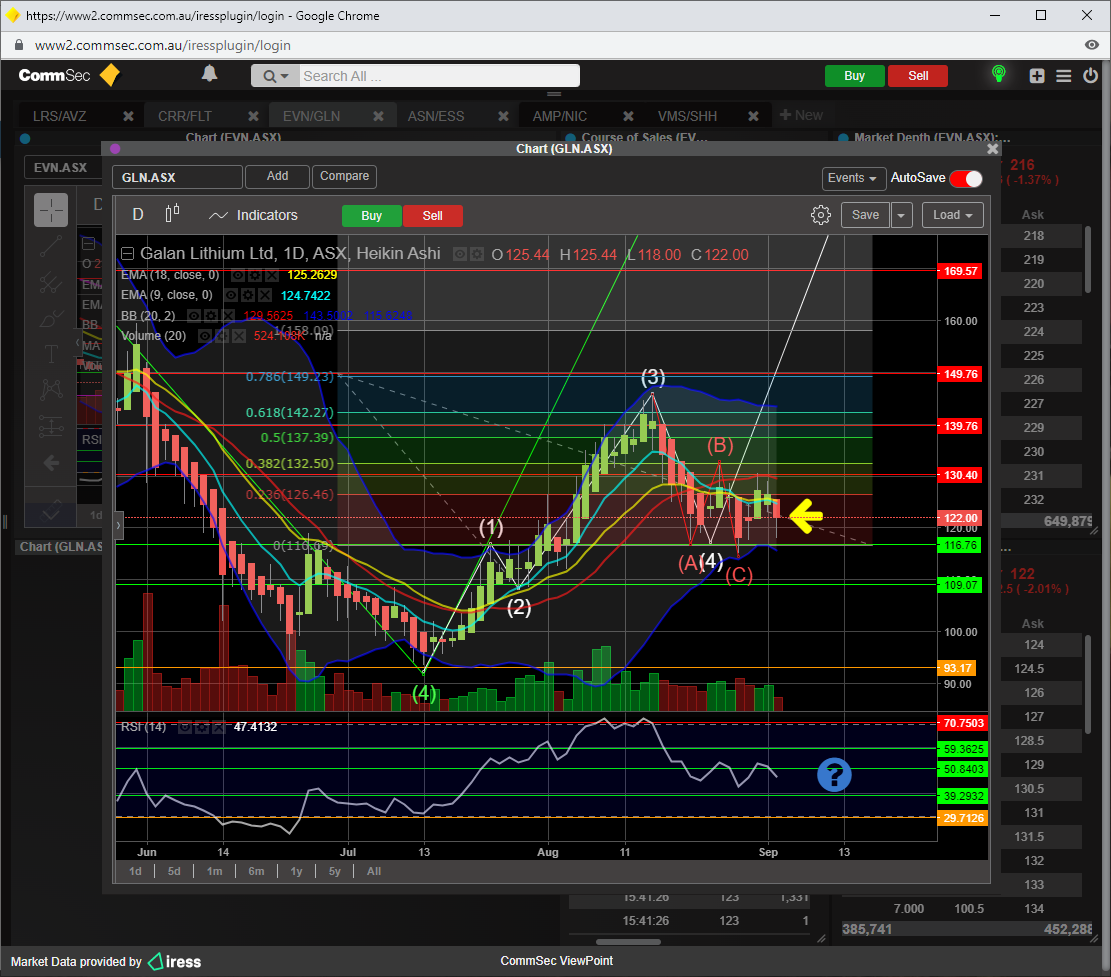Open the Events dropdown
Image resolution: width=1111 pixels, height=977 pixels.
tap(852, 178)
